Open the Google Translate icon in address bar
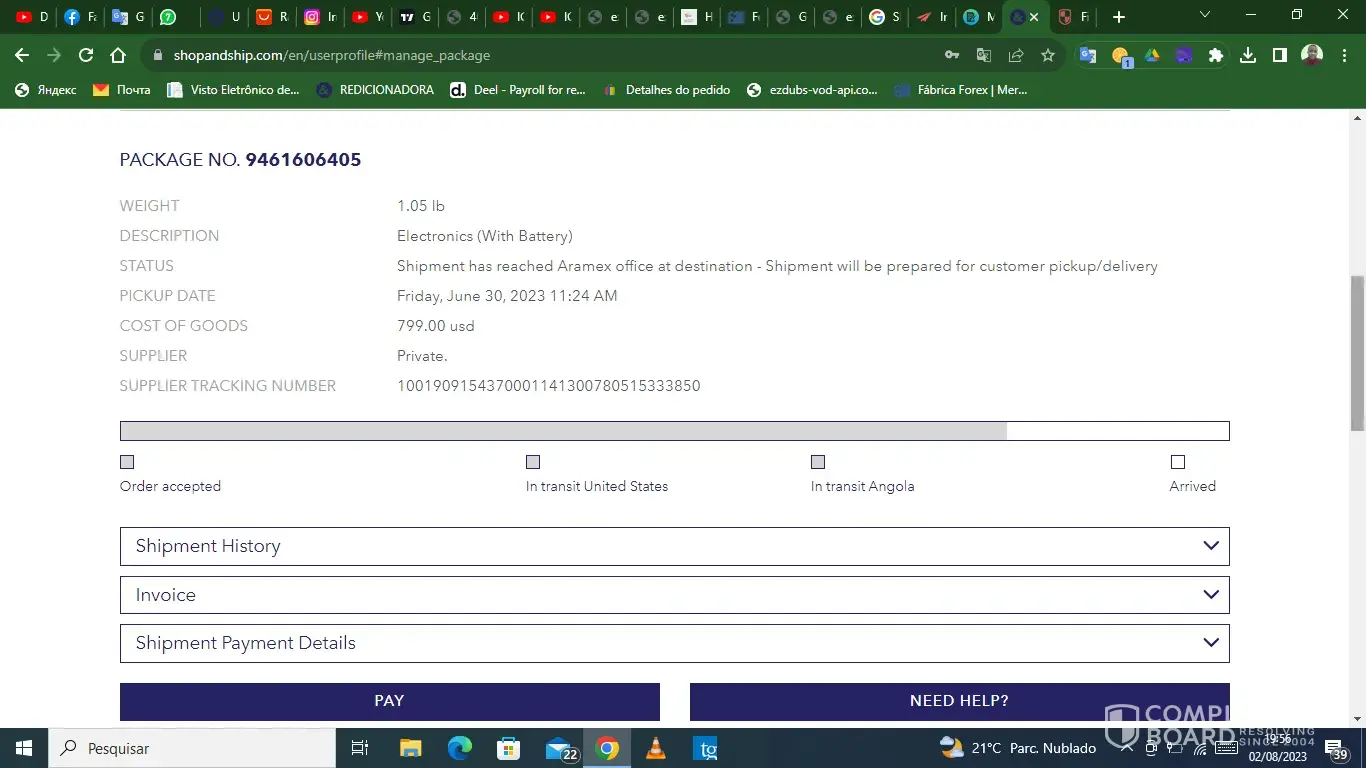The height and width of the screenshot is (768, 1366). pos(984,56)
